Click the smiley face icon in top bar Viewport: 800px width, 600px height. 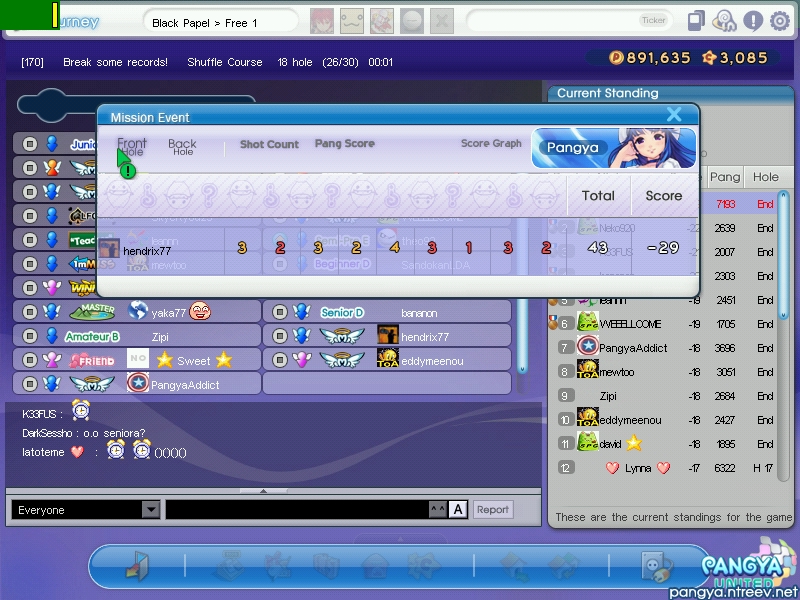click(x=352, y=21)
